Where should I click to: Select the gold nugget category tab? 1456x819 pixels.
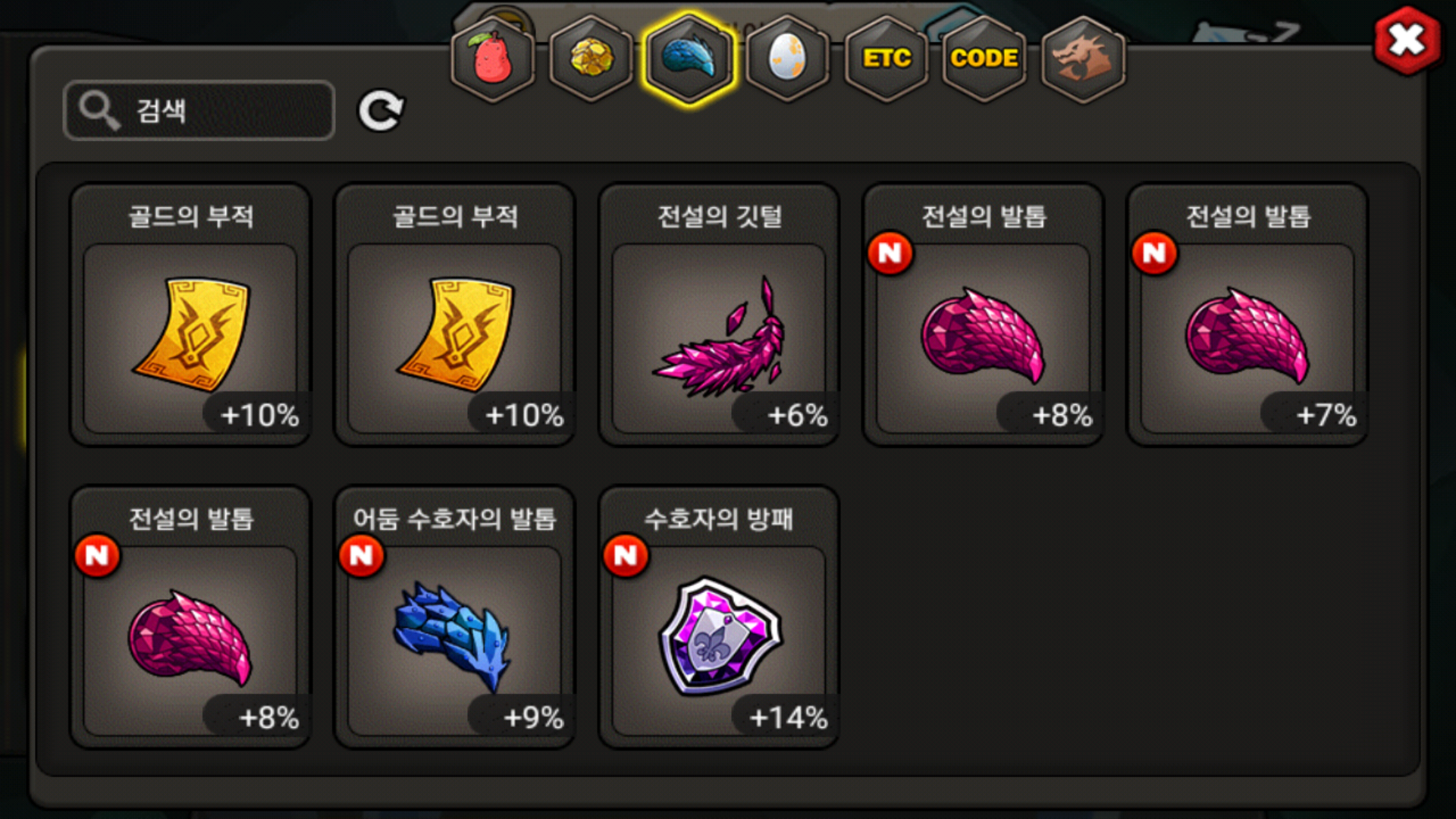pyautogui.click(x=591, y=59)
